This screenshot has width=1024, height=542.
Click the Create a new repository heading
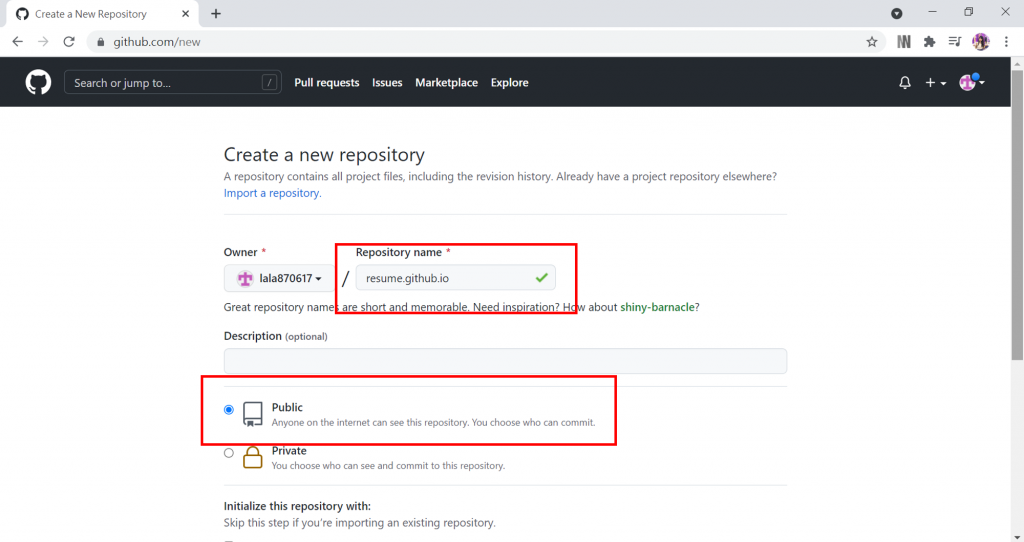(324, 154)
